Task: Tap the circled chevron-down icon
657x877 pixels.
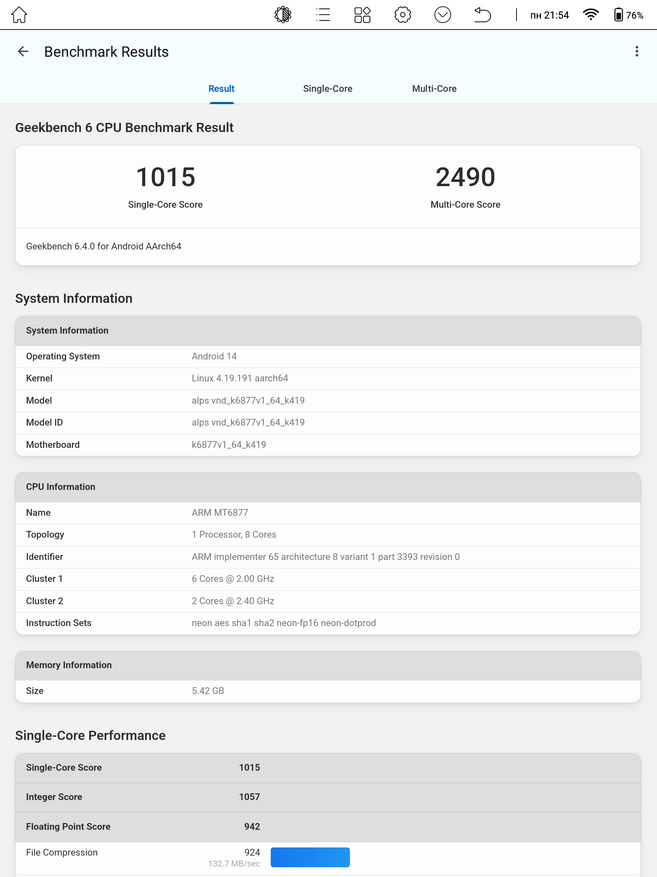Action: [442, 15]
